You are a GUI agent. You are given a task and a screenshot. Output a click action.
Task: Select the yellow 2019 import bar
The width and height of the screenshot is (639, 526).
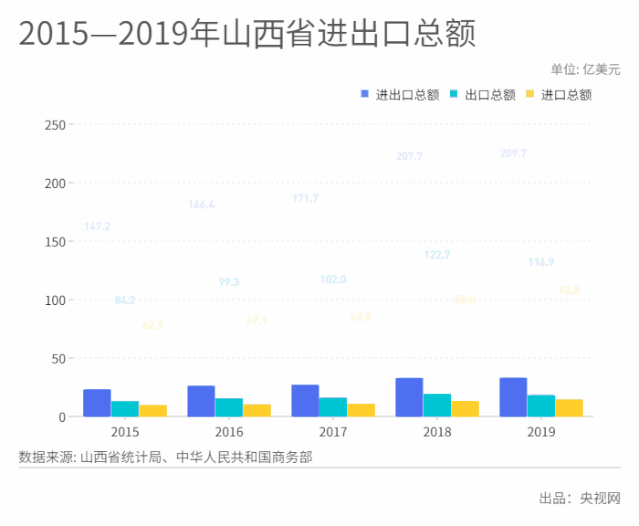[x=569, y=408]
